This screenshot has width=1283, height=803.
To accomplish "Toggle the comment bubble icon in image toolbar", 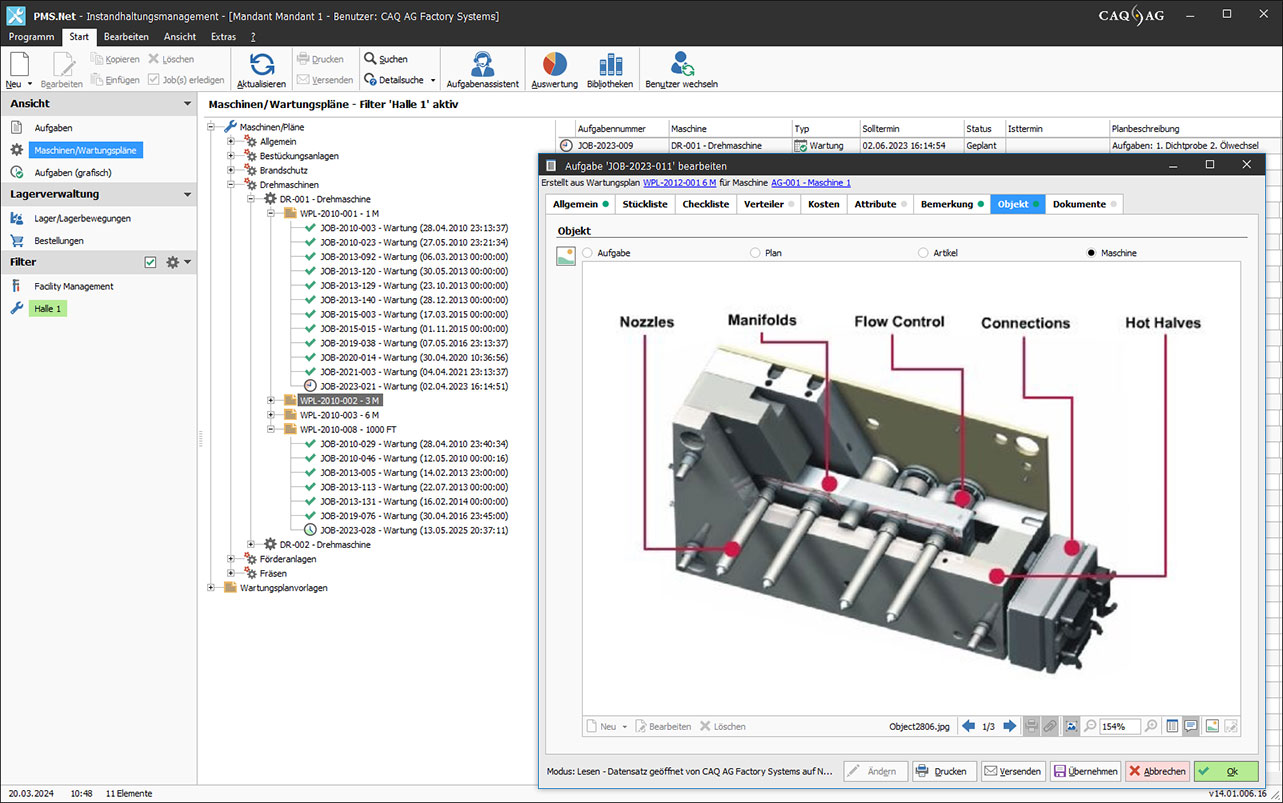I will point(1190,726).
